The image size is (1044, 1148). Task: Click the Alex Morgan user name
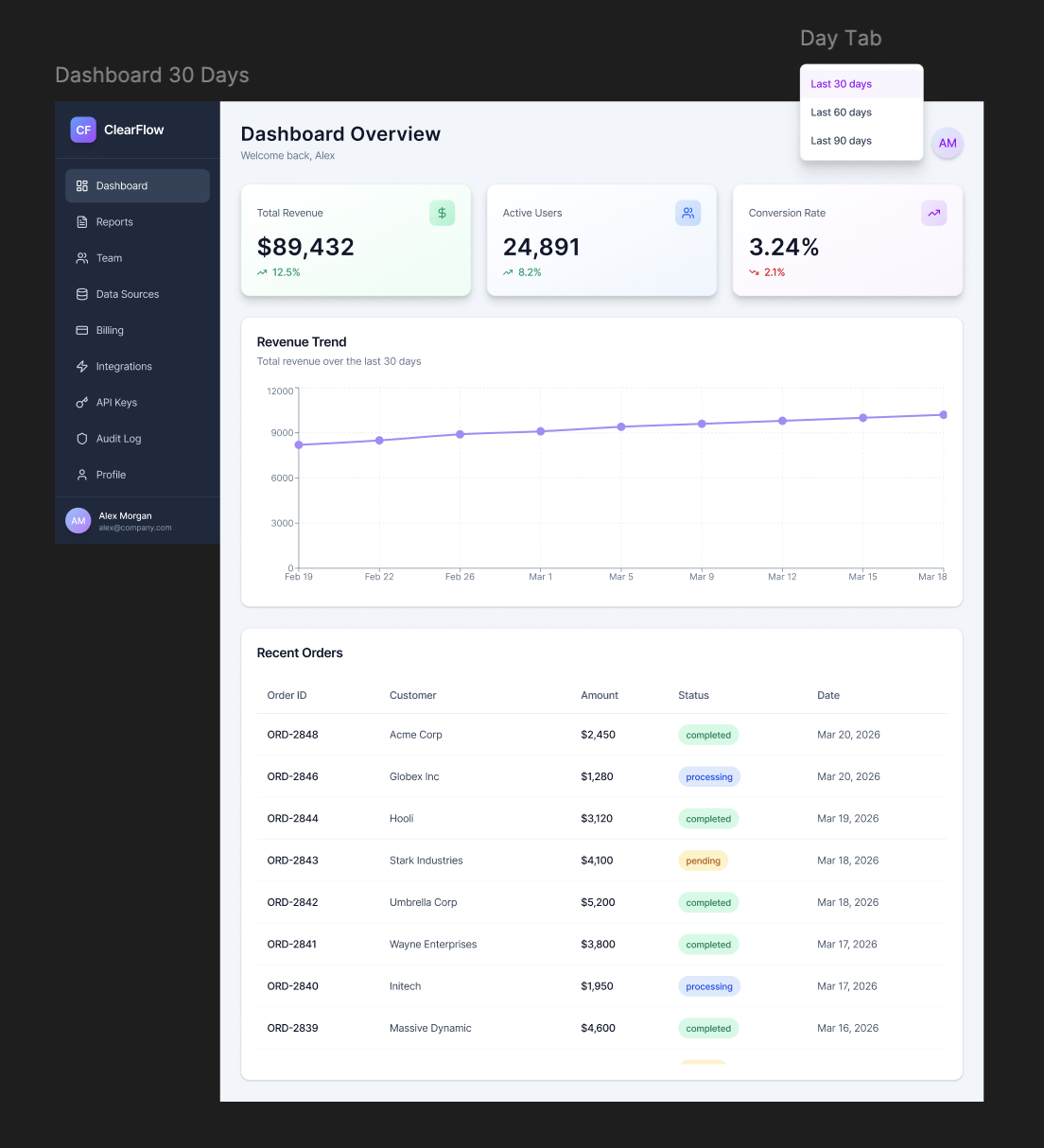[x=125, y=516]
